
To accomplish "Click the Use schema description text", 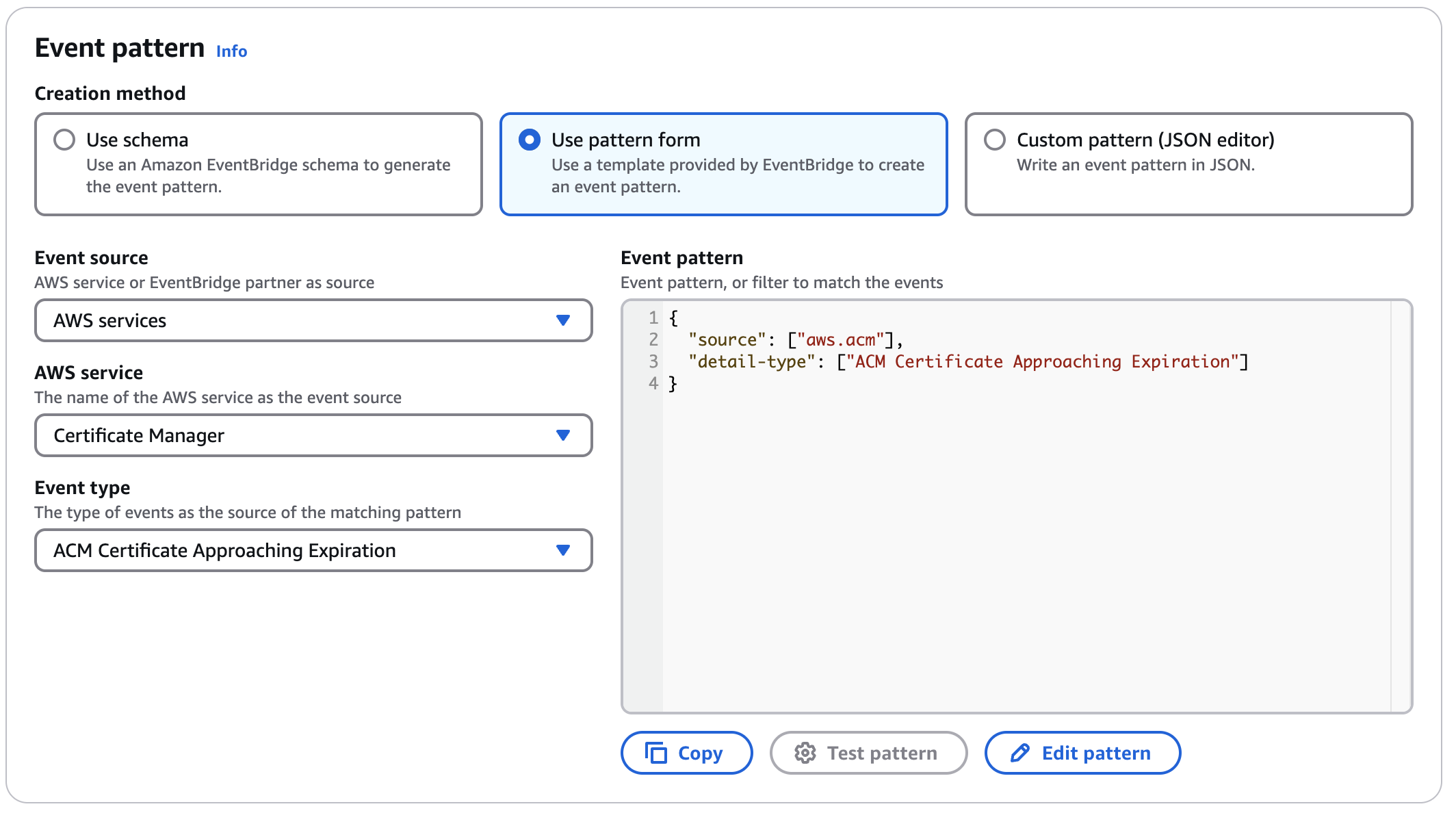I will click(x=268, y=176).
